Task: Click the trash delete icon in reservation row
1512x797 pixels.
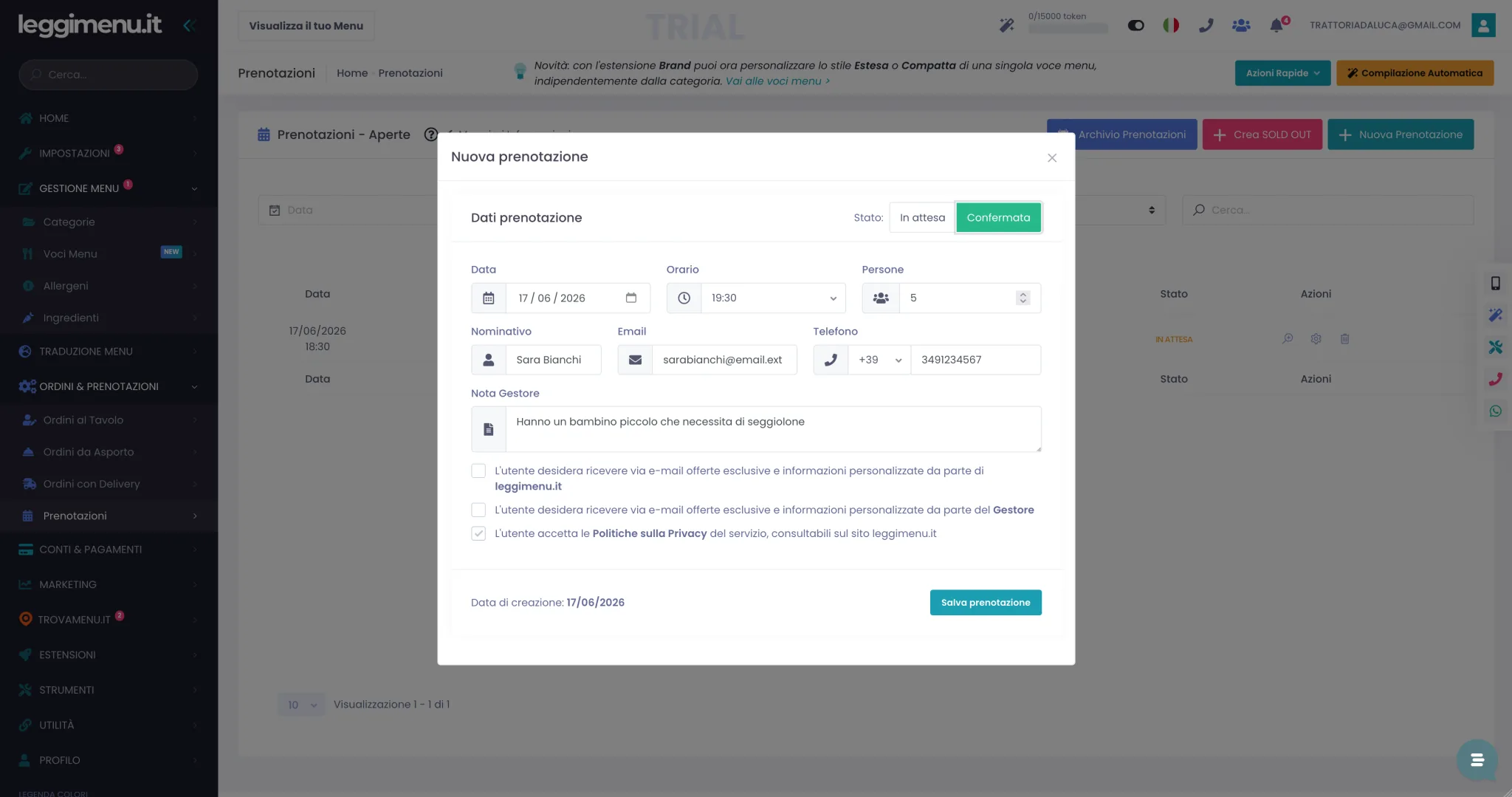Action: coord(1344,339)
